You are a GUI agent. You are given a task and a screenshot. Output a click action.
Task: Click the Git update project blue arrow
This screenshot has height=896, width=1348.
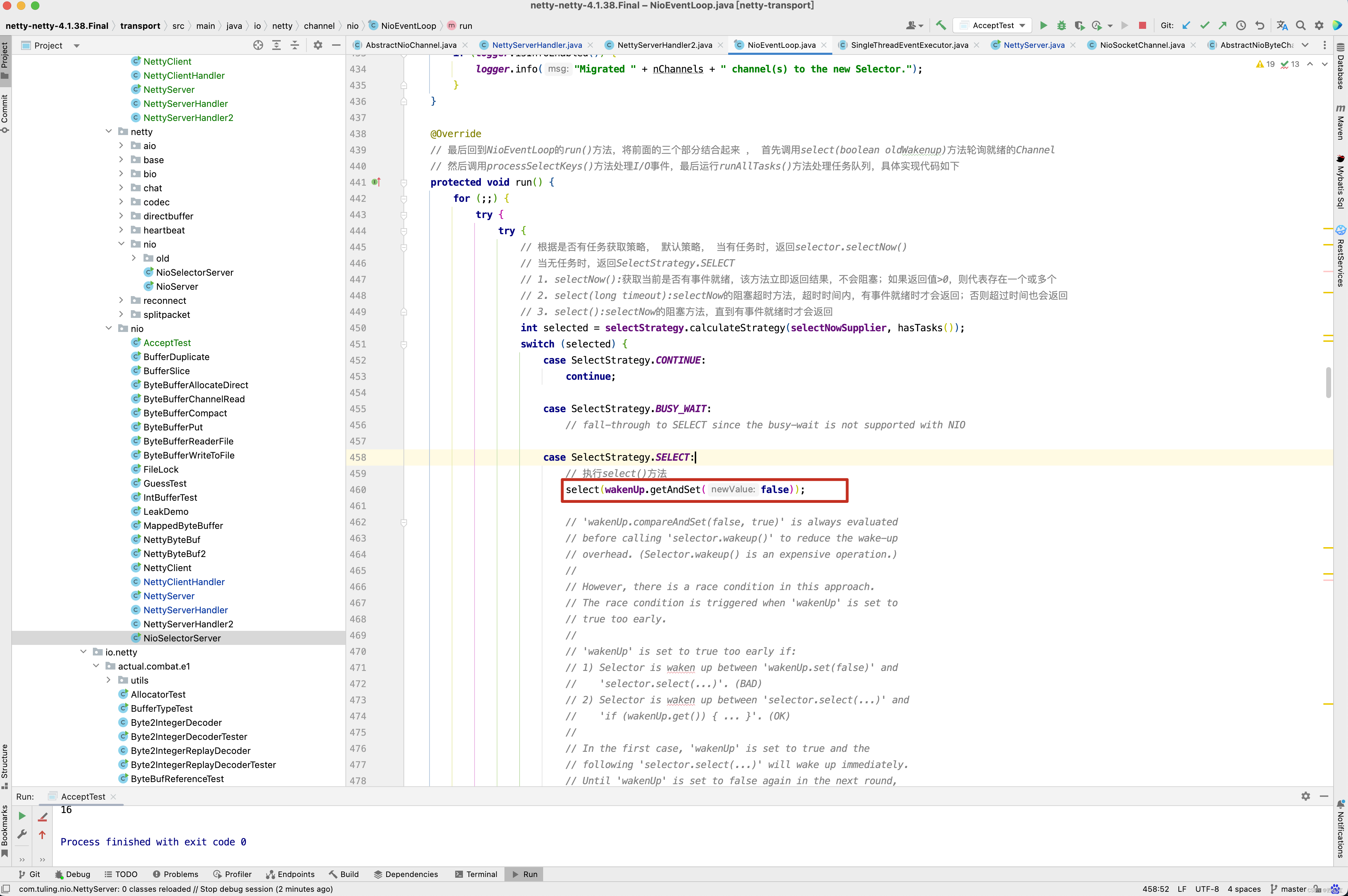[x=1186, y=25]
